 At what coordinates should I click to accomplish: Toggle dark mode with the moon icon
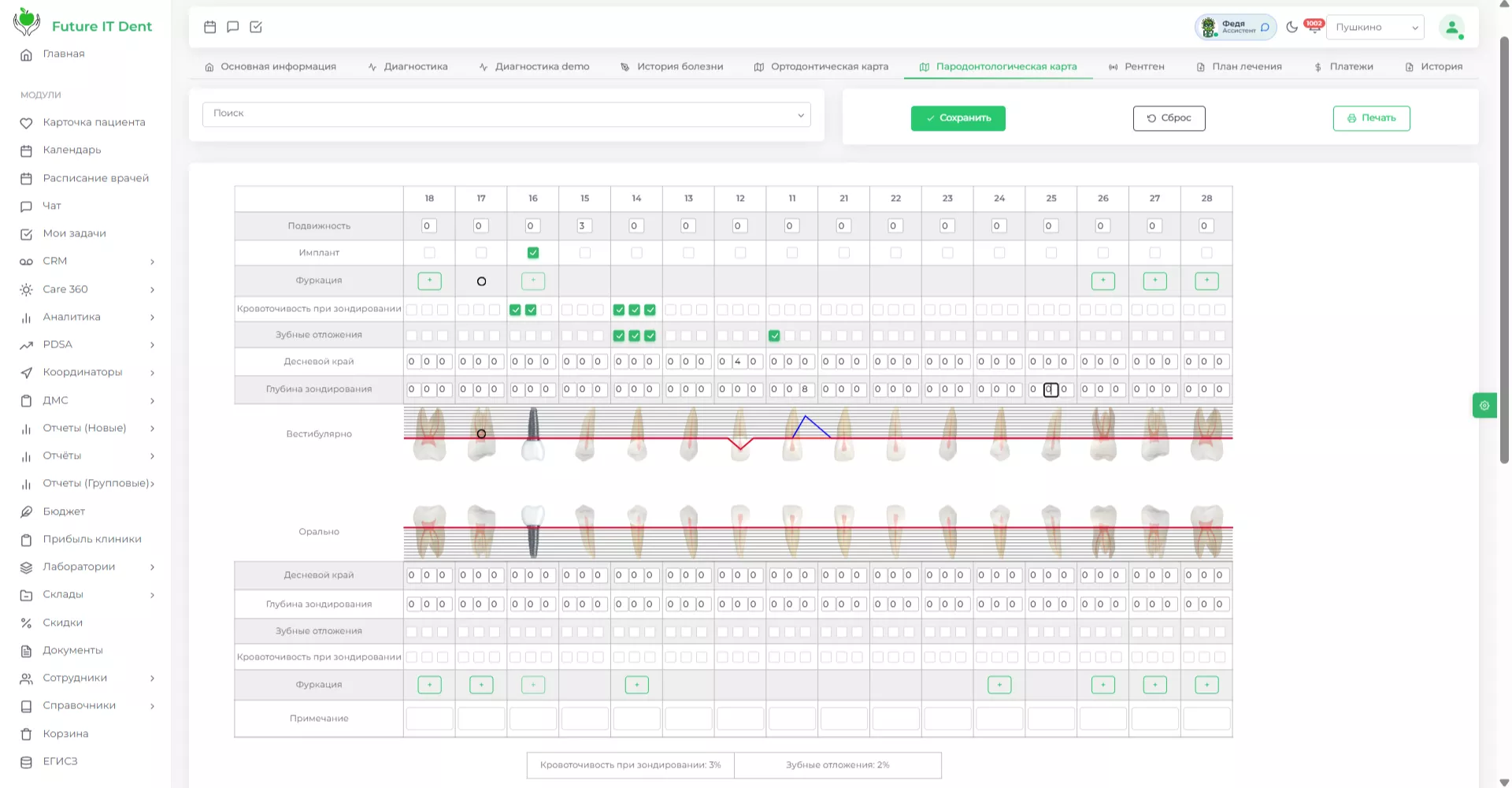click(x=1291, y=27)
